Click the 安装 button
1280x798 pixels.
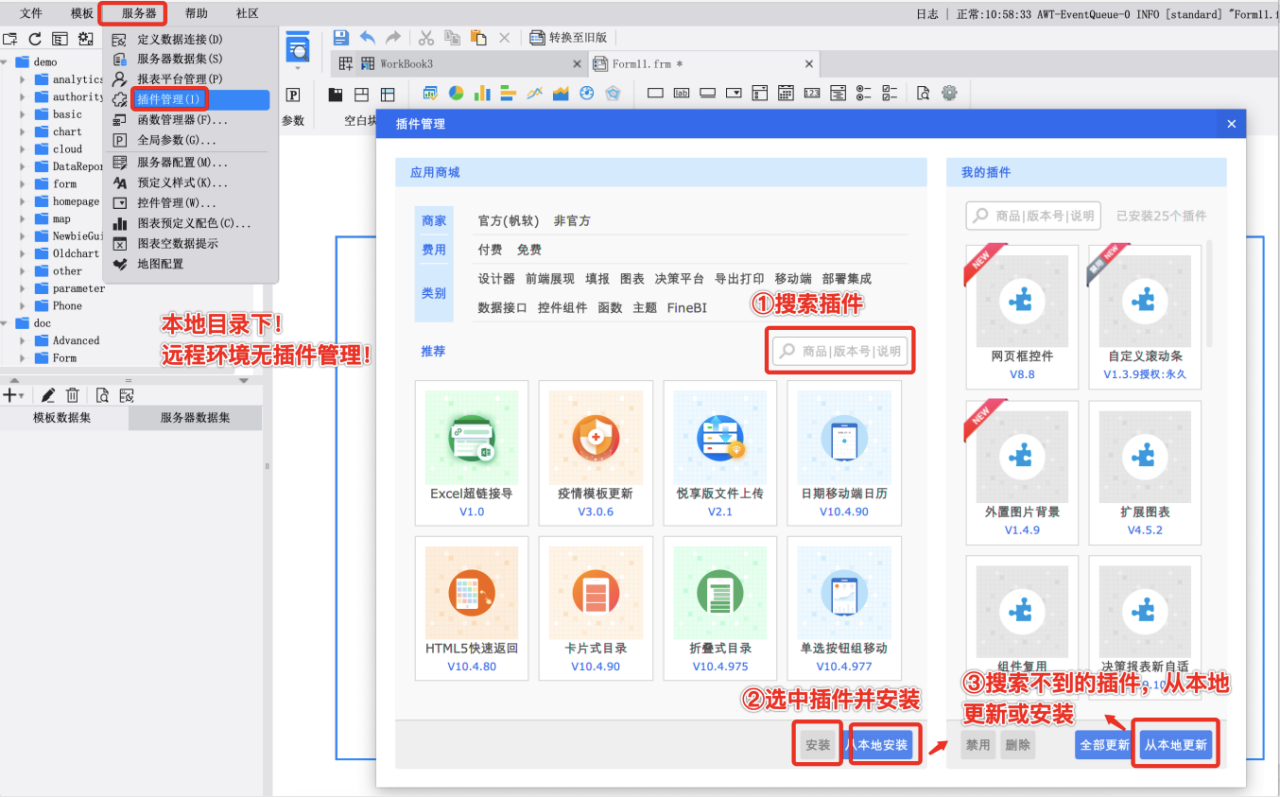click(818, 745)
